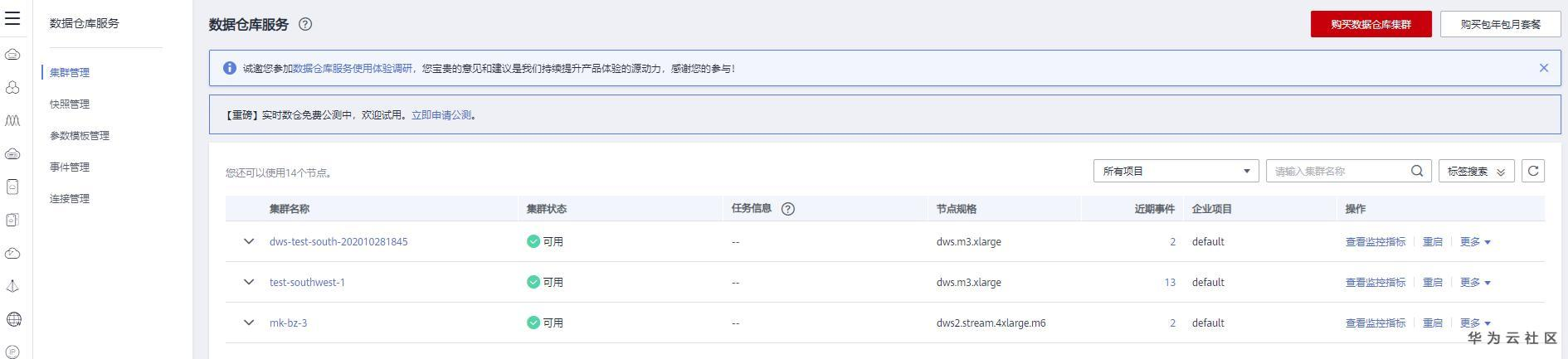Expand the test-southwest-1 cluster row
The width and height of the screenshot is (1568, 359).
pyautogui.click(x=248, y=282)
